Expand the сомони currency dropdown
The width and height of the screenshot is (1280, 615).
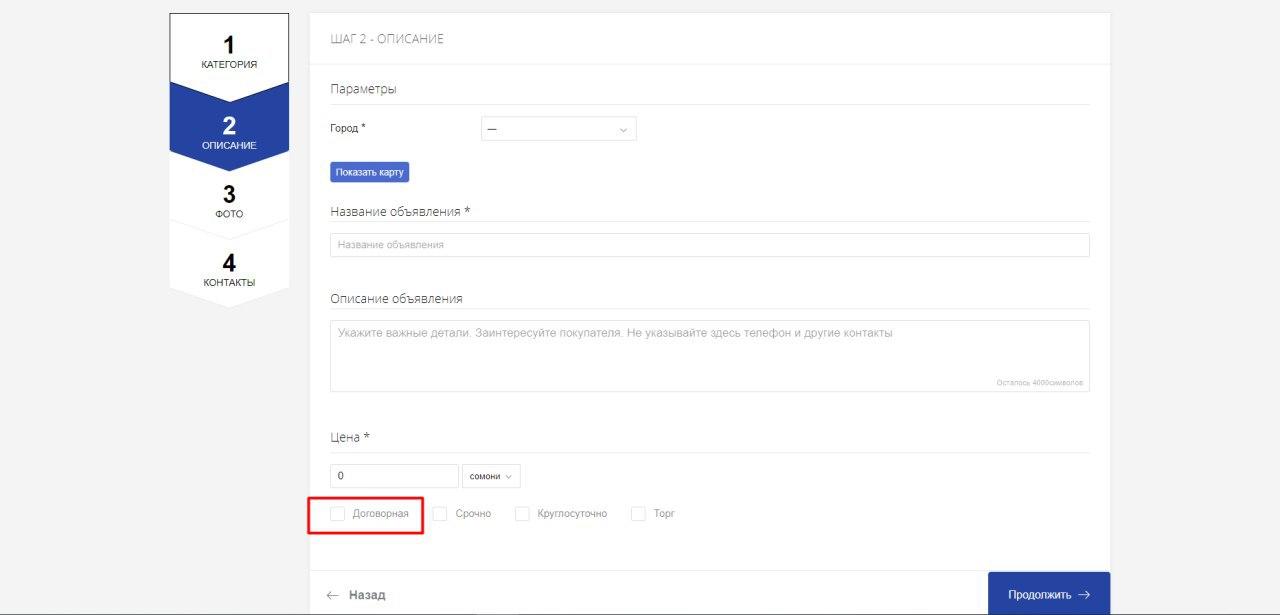pos(491,476)
